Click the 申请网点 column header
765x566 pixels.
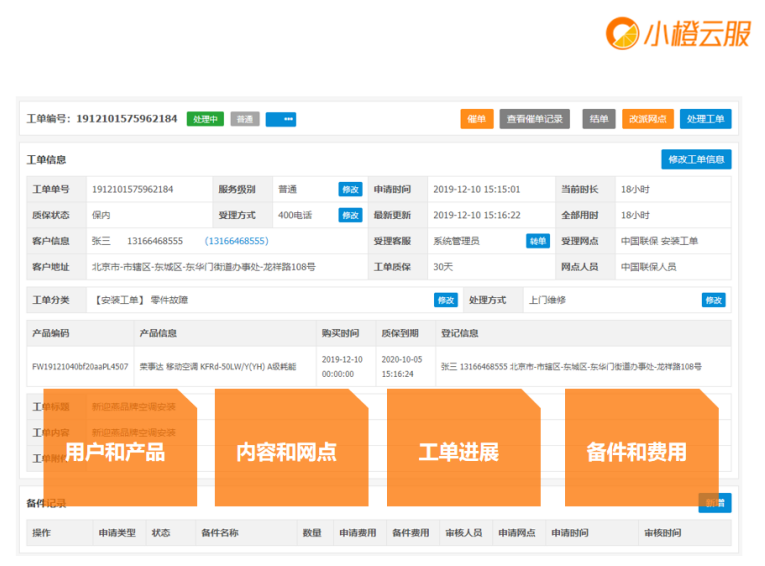(x=517, y=533)
